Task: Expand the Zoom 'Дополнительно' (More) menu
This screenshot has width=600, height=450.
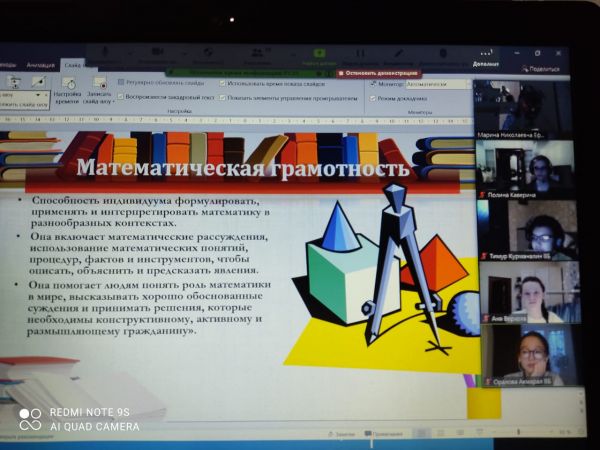Action: click(486, 58)
